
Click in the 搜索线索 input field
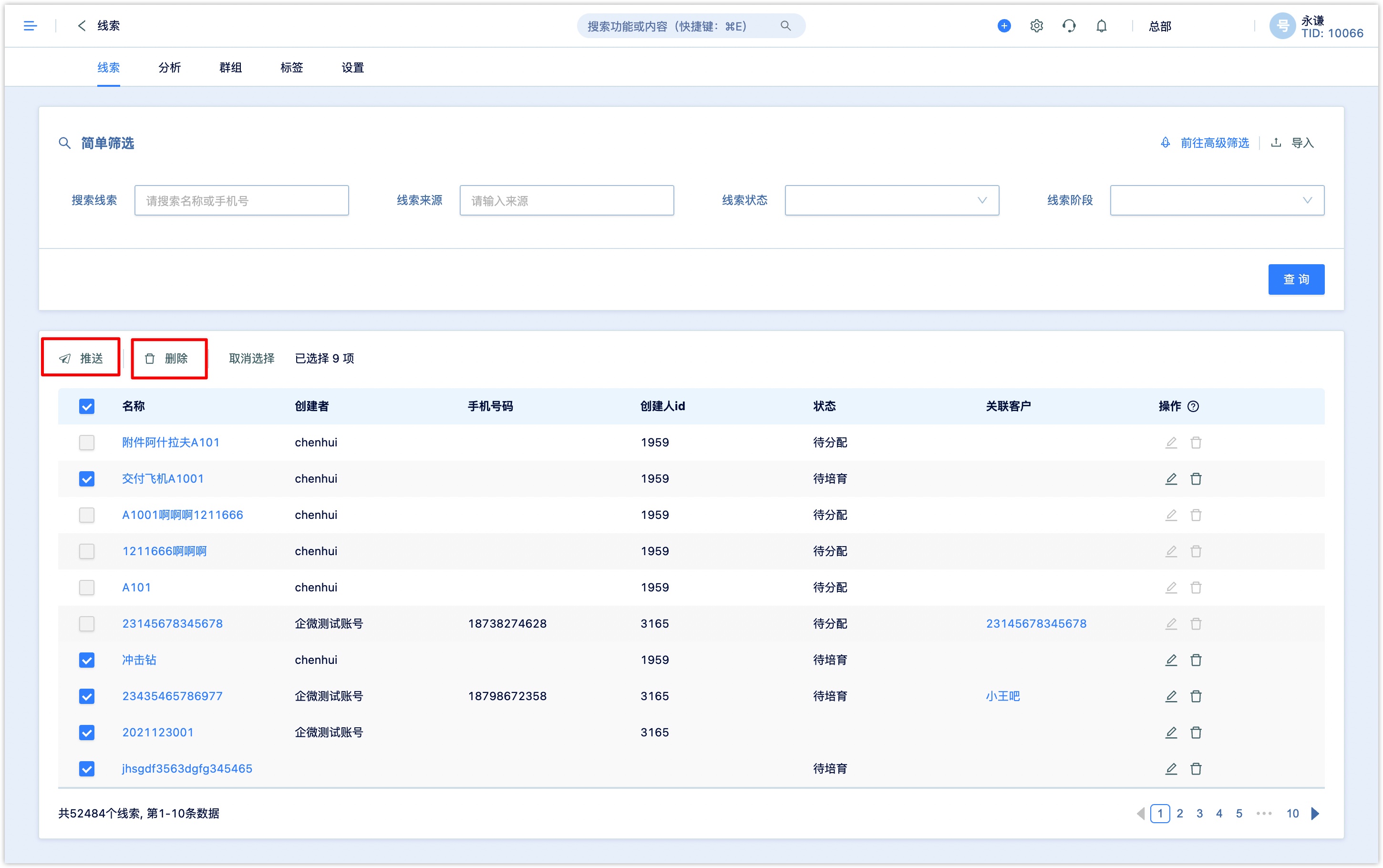pyautogui.click(x=242, y=200)
